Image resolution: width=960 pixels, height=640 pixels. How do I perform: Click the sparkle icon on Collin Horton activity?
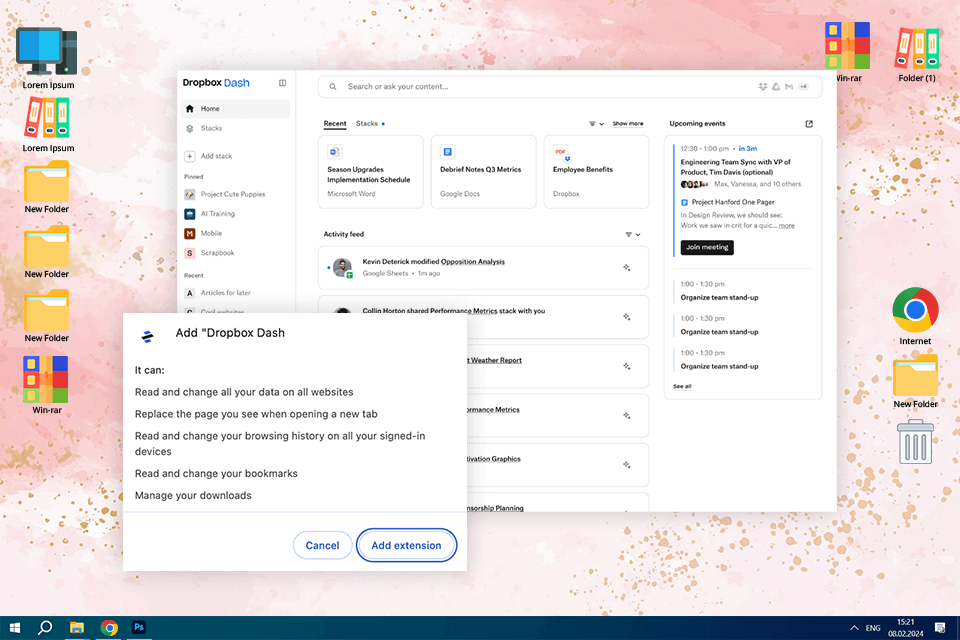(626, 317)
